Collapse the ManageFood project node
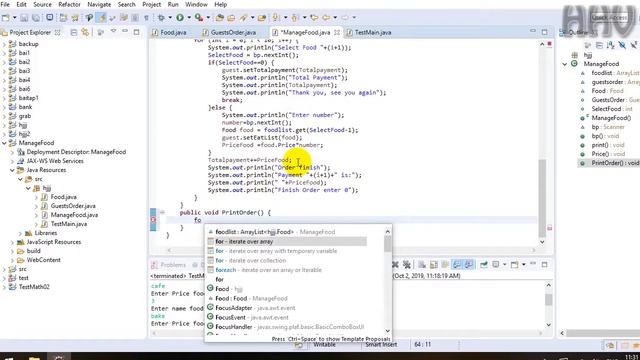 [4, 143]
